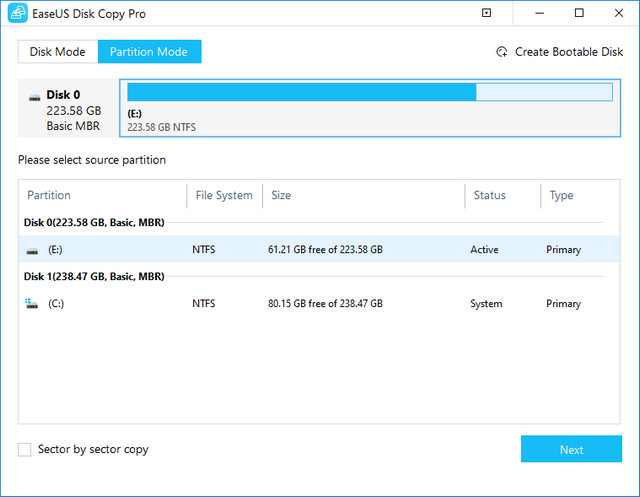Switch to Disk Mode tab
This screenshot has width=640, height=497.
click(x=58, y=52)
